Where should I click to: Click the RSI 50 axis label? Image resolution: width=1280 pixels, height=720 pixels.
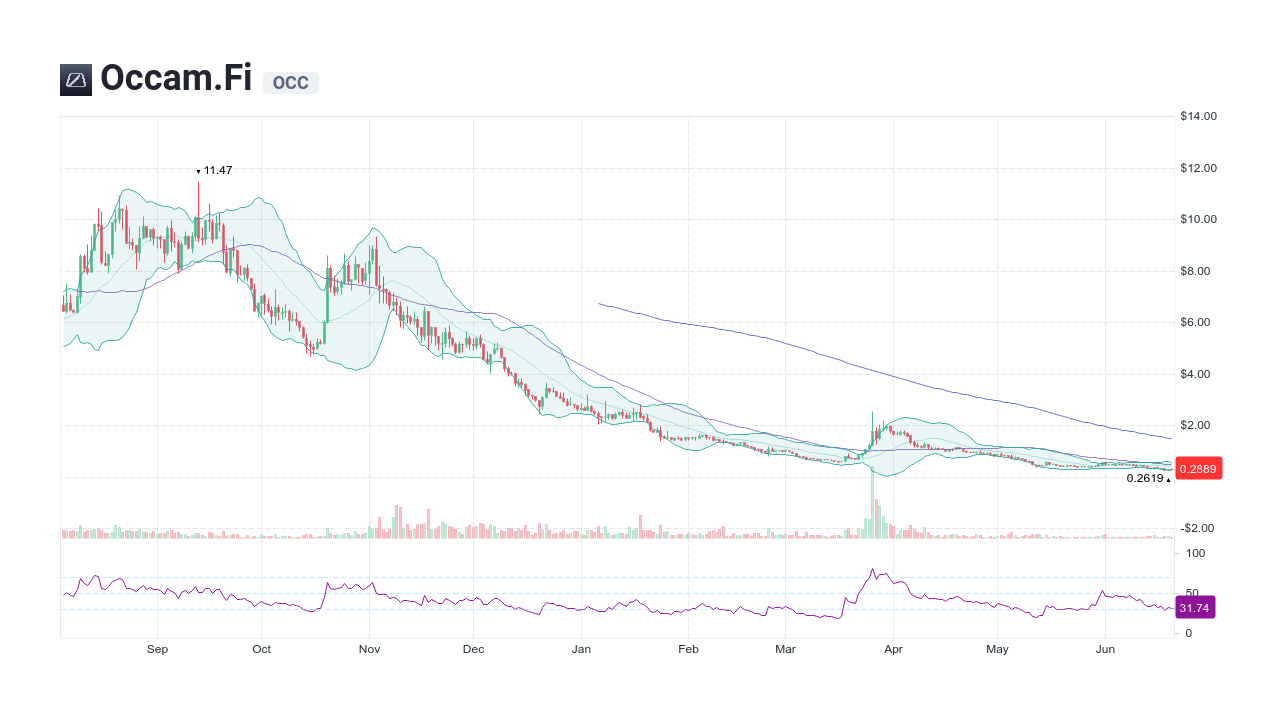pyautogui.click(x=1191, y=593)
